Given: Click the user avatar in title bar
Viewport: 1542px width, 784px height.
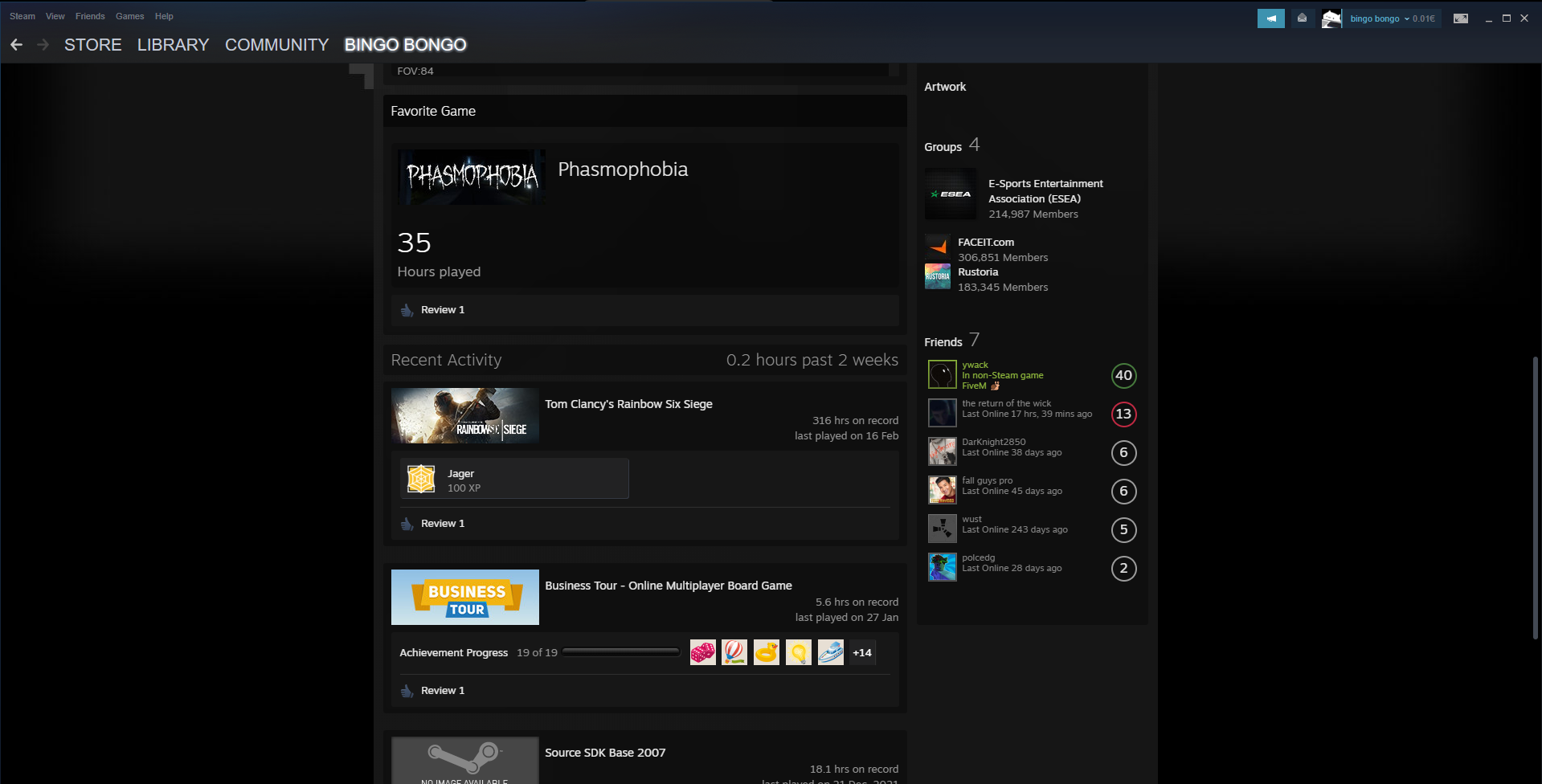Looking at the screenshot, I should [1331, 18].
